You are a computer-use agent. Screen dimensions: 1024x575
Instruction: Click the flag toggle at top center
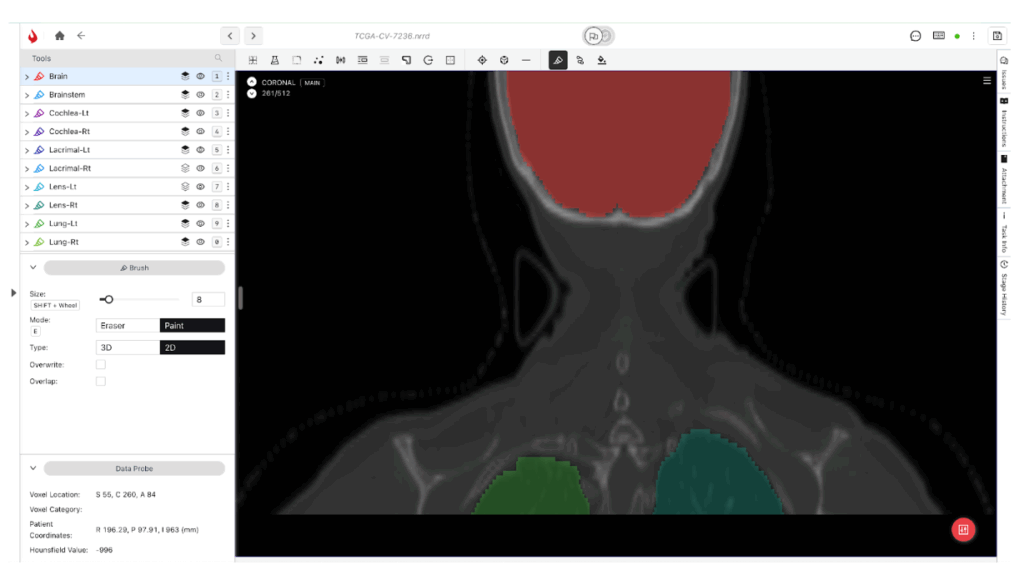pyautogui.click(x=599, y=36)
